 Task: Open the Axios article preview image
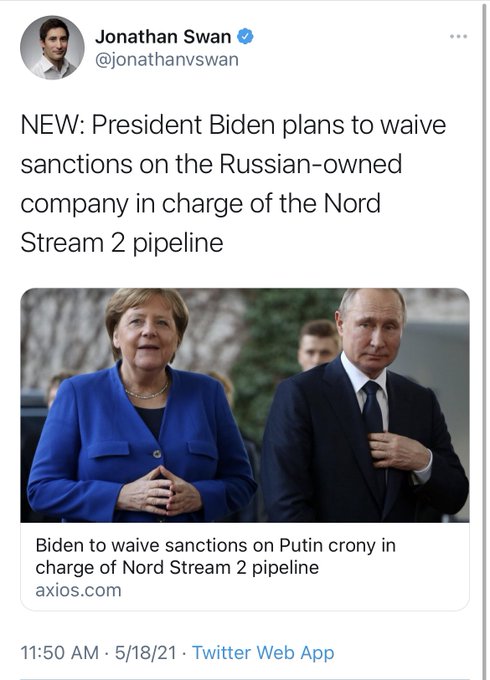pos(245,405)
